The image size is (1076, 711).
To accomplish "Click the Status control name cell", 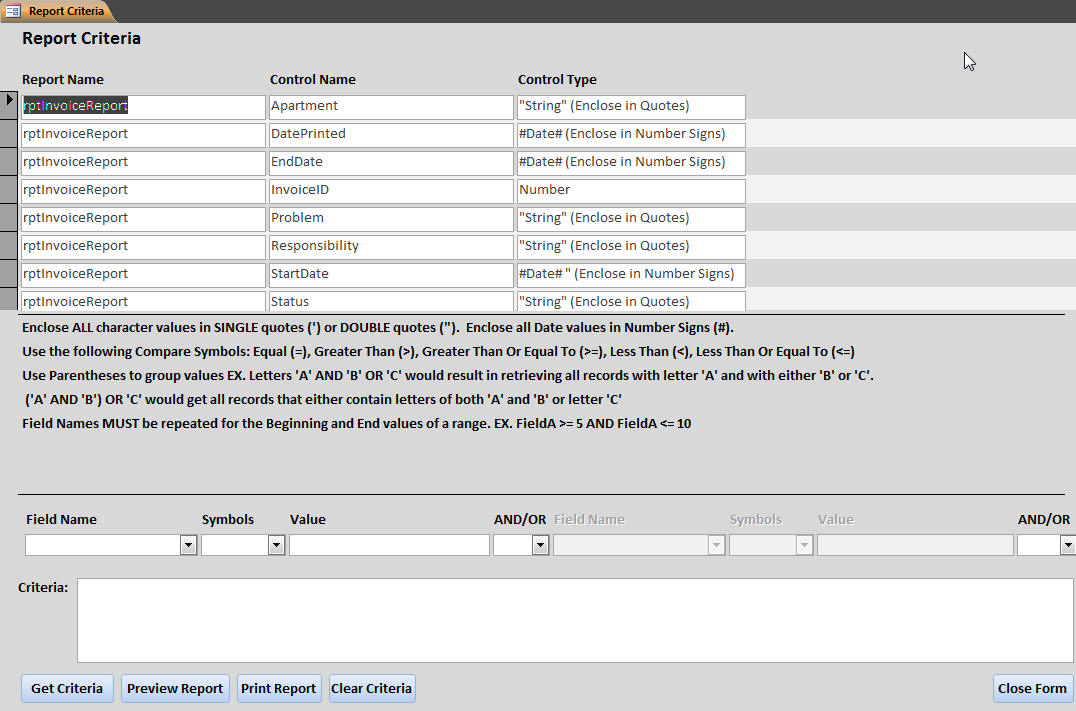I will click(391, 301).
